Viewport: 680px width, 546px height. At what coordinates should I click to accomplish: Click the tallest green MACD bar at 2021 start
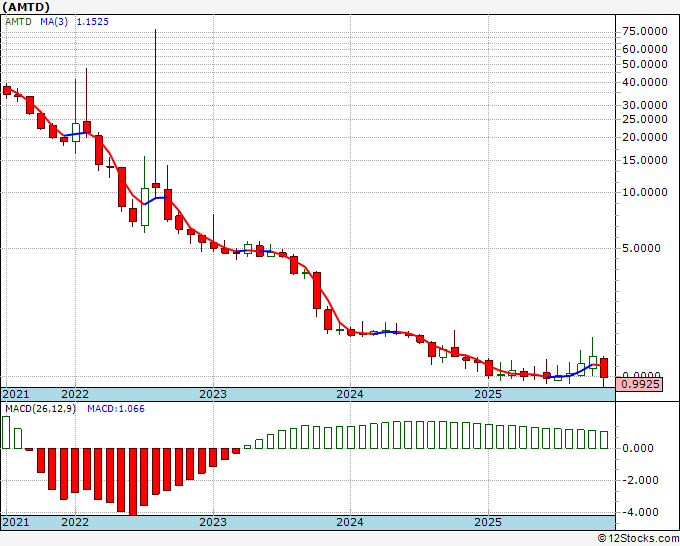tap(6, 432)
